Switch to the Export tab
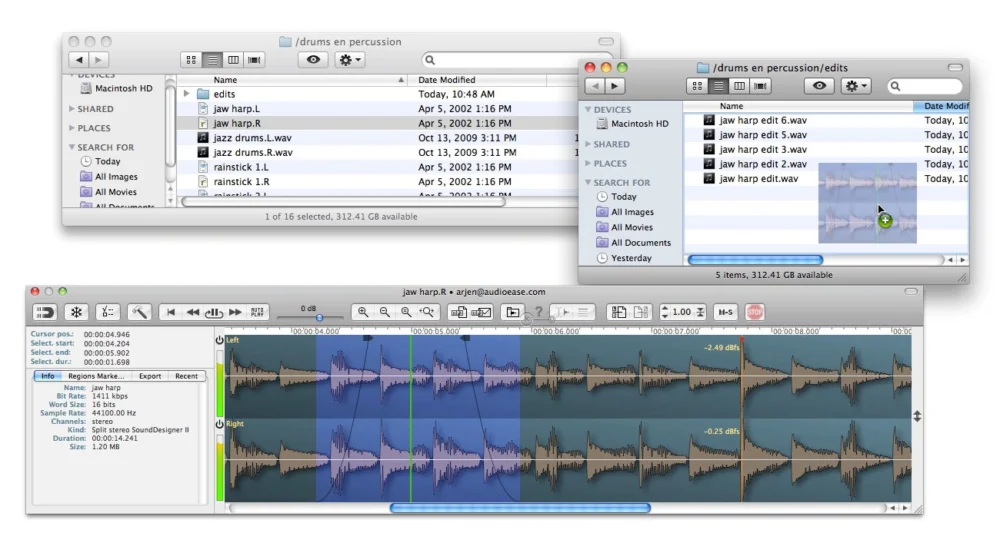The width and height of the screenshot is (1000, 546). (x=150, y=376)
